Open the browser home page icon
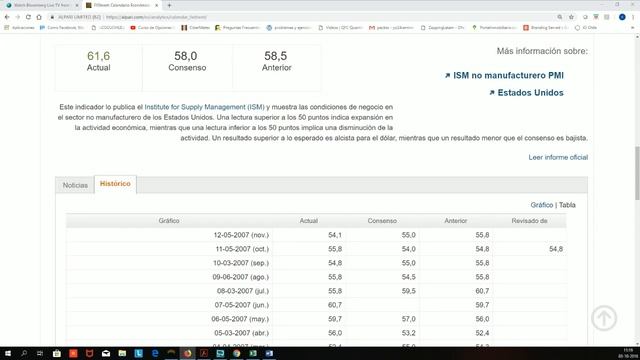This screenshot has height=360, width=640. pos(39,17)
